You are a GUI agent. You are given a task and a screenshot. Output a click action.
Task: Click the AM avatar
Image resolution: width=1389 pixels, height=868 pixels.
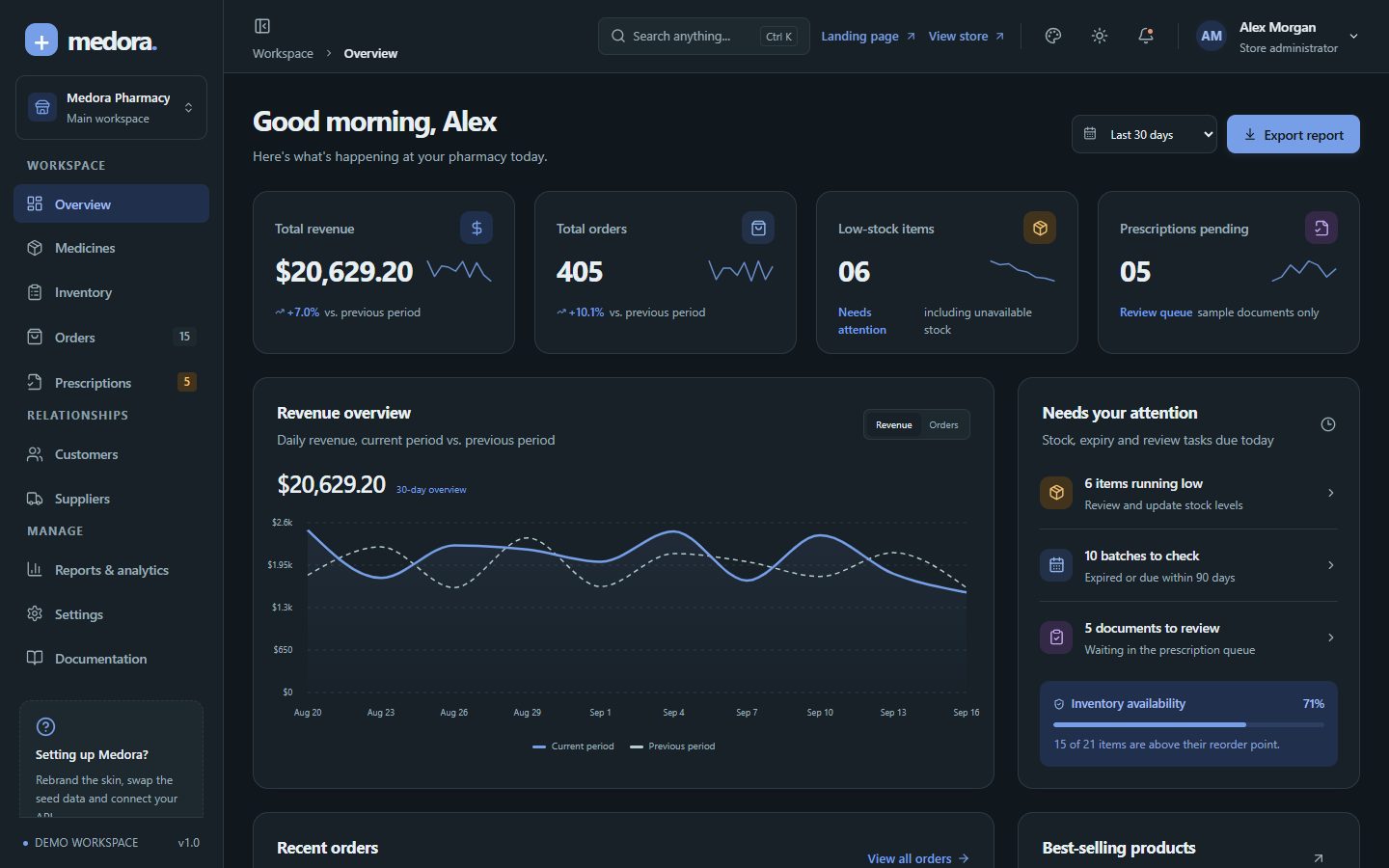click(1212, 37)
